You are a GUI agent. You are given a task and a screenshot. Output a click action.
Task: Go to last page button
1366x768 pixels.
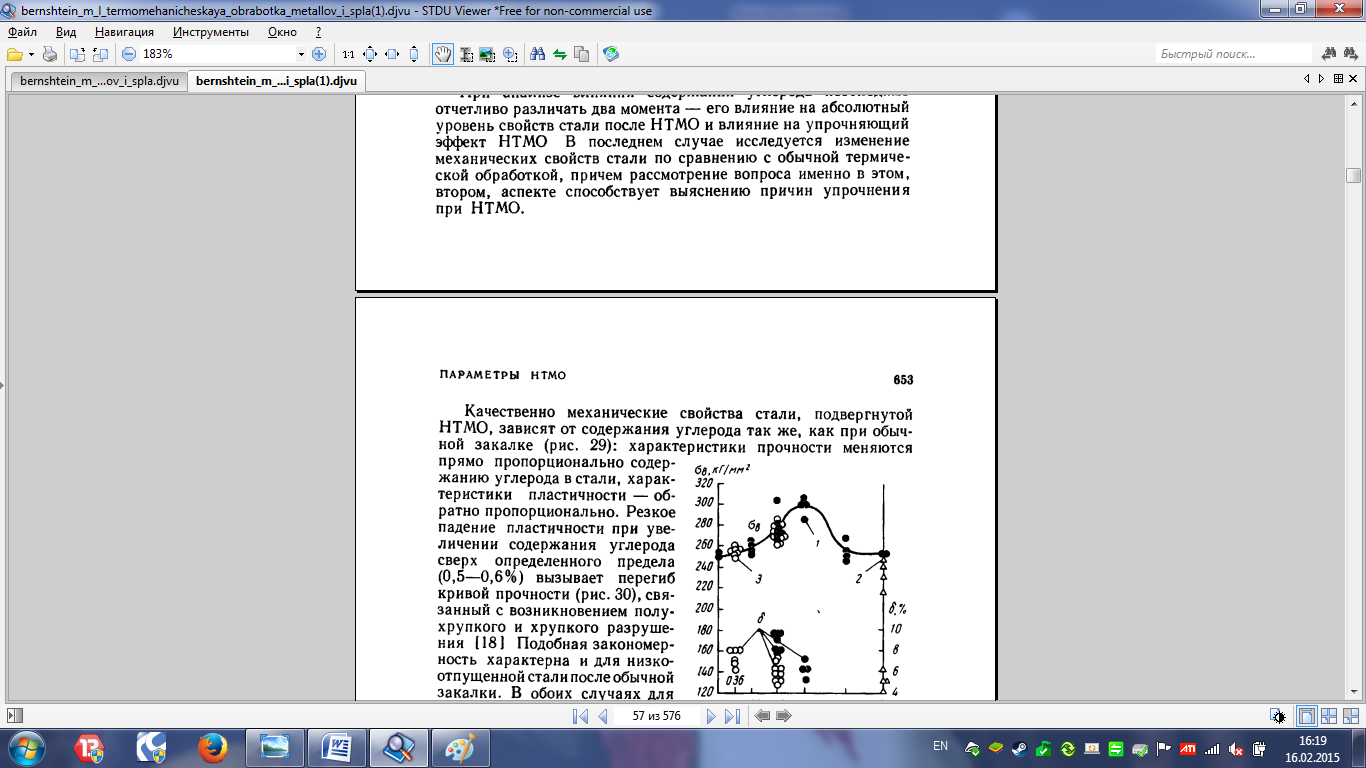[x=732, y=716]
